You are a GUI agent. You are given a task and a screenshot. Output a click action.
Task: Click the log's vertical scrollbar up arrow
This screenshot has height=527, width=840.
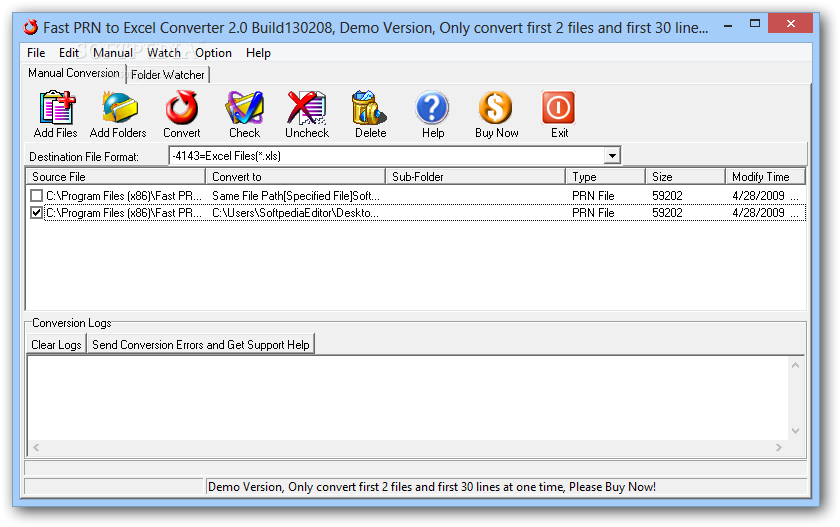pyautogui.click(x=796, y=365)
